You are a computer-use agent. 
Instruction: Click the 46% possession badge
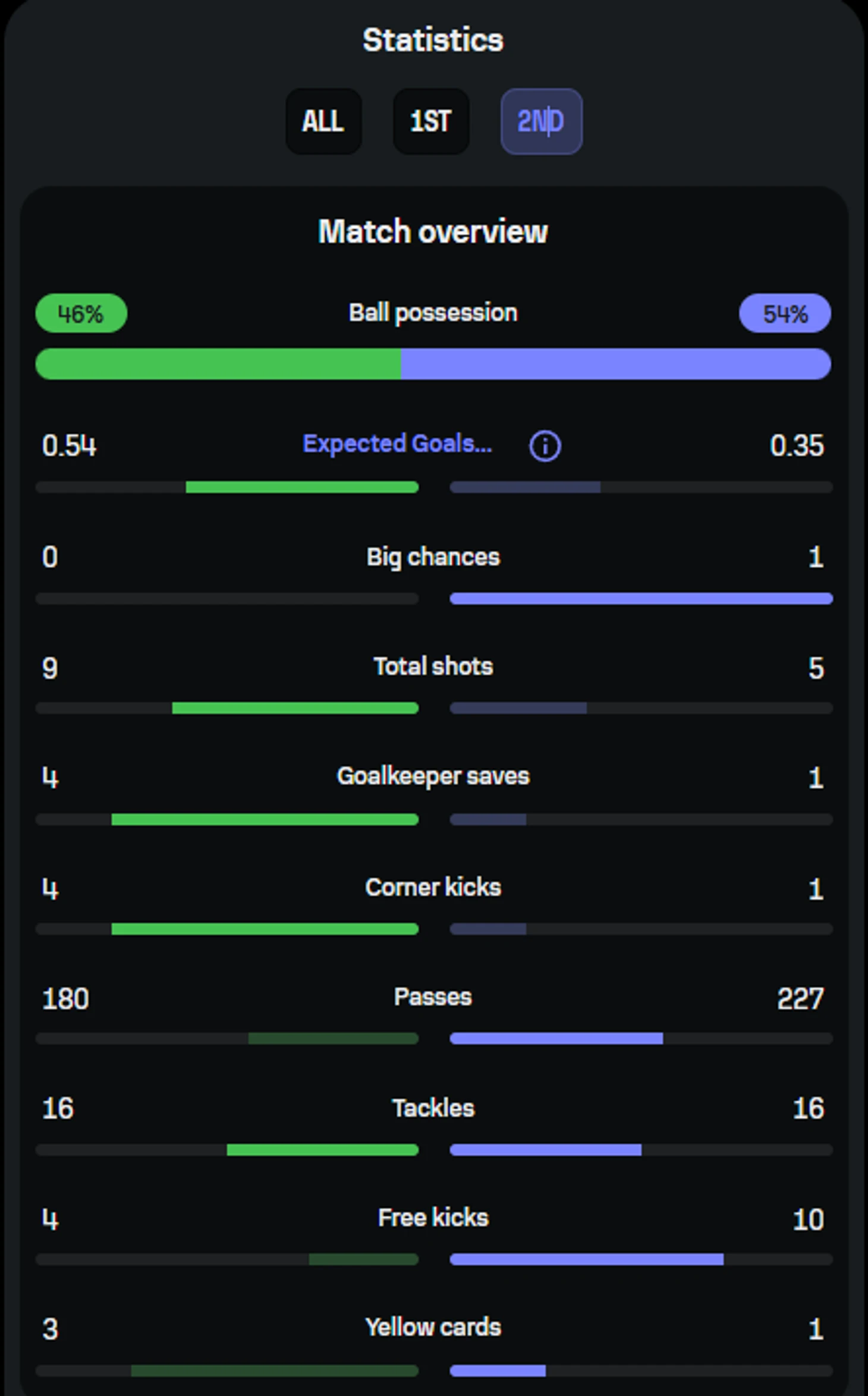pyautogui.click(x=81, y=313)
